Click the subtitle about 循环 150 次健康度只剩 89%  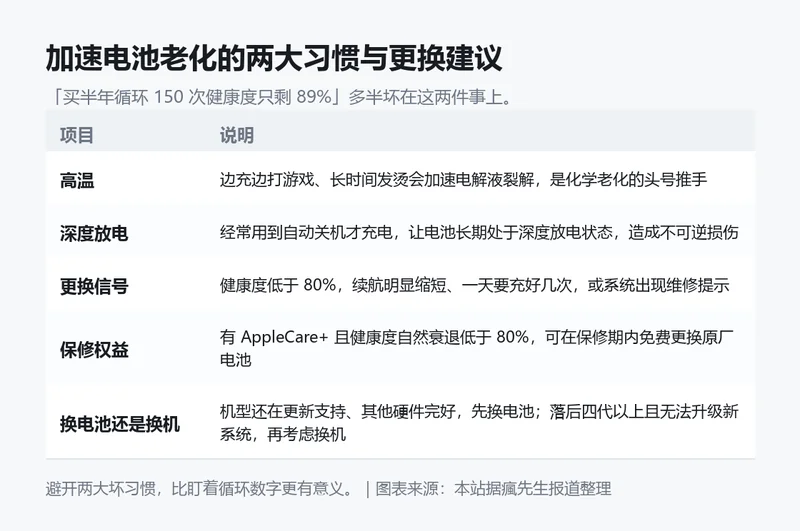click(x=281, y=97)
